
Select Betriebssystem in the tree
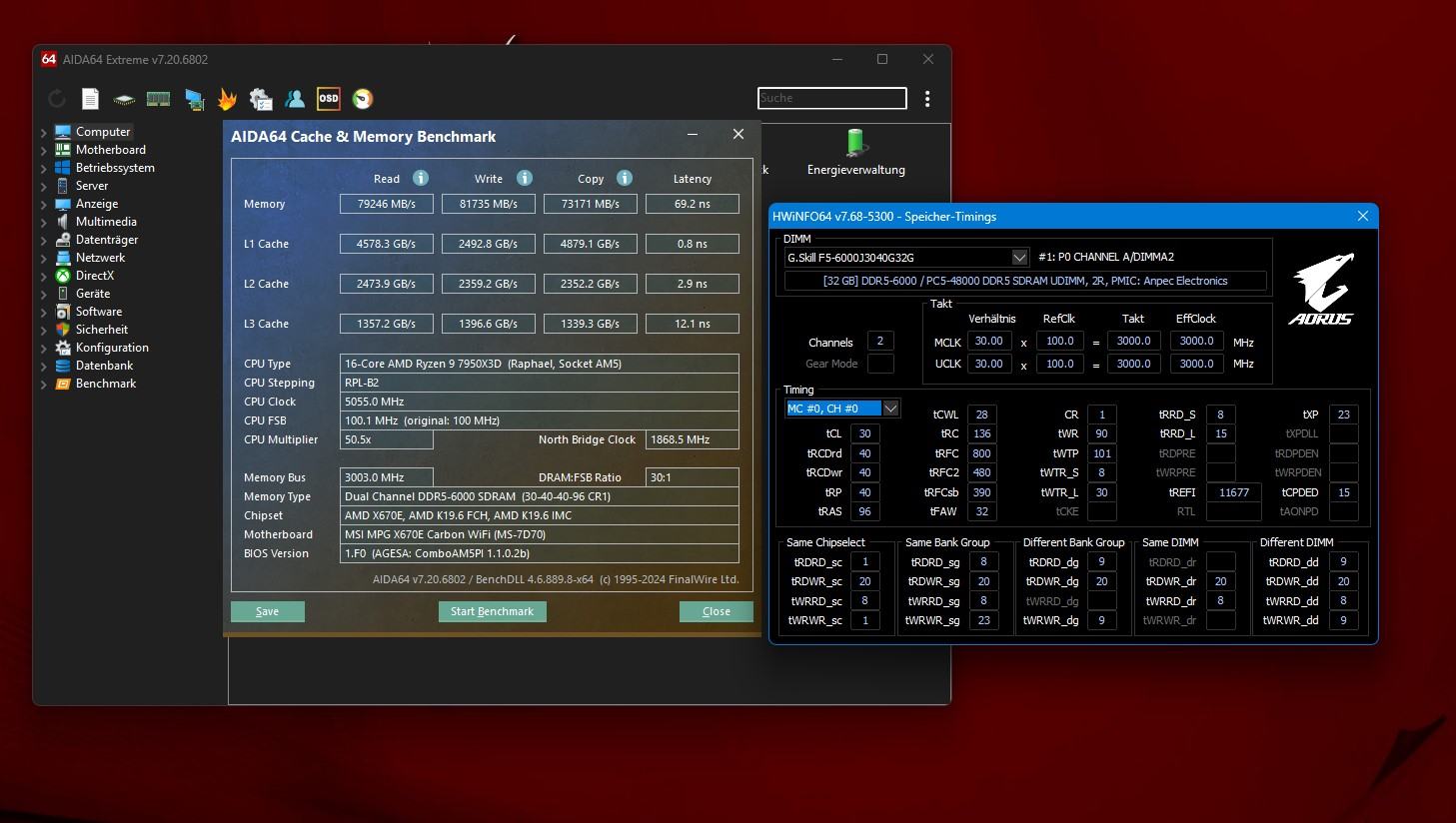point(115,168)
